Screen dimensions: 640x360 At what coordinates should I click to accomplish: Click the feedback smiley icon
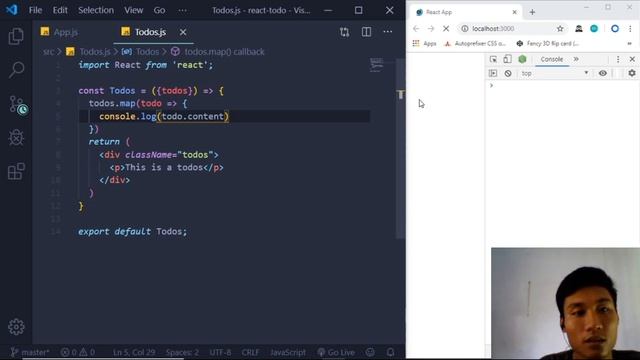click(x=370, y=352)
